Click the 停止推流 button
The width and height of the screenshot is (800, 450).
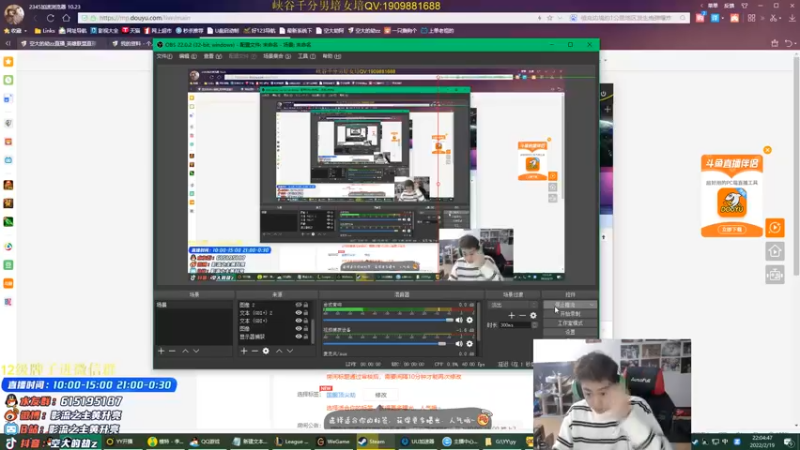(x=569, y=305)
